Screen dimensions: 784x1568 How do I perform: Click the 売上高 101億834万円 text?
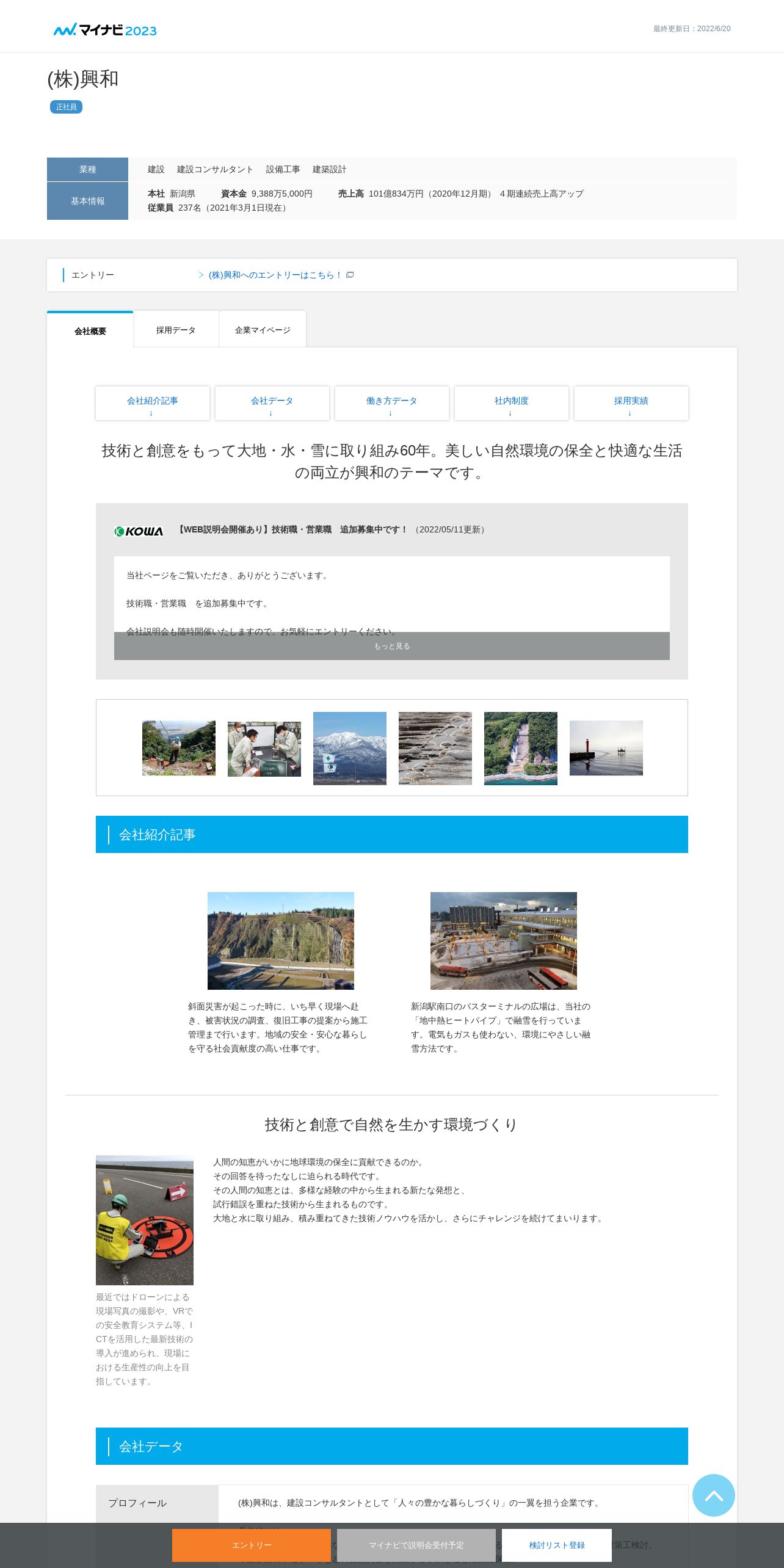pyautogui.click(x=461, y=194)
